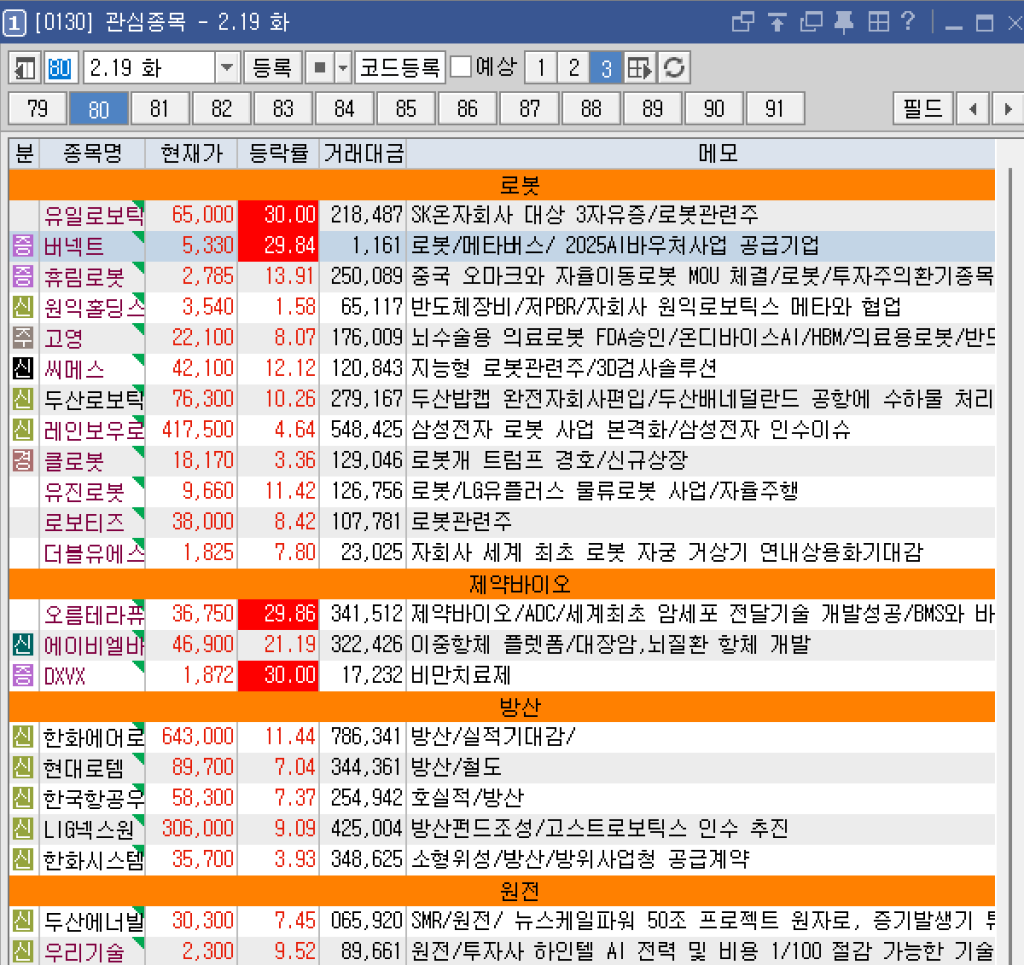Select stock name 현대로템

tap(84, 768)
